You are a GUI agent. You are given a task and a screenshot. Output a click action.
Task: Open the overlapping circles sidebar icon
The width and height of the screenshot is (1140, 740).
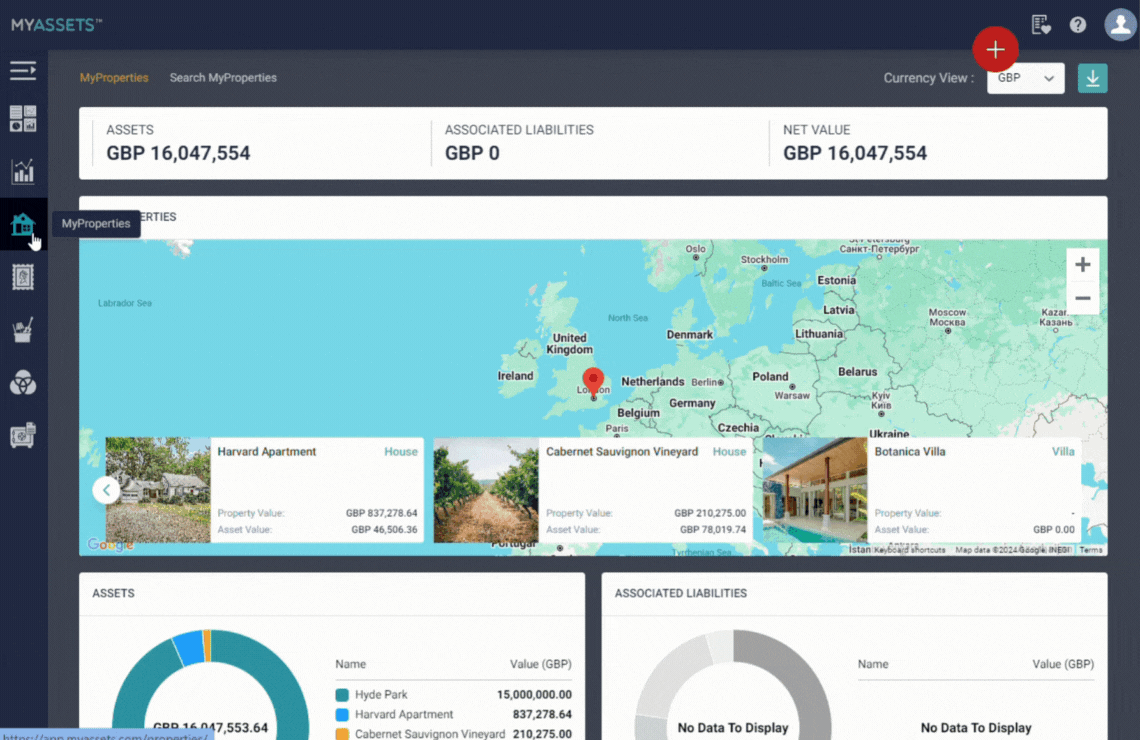[x=23, y=382]
